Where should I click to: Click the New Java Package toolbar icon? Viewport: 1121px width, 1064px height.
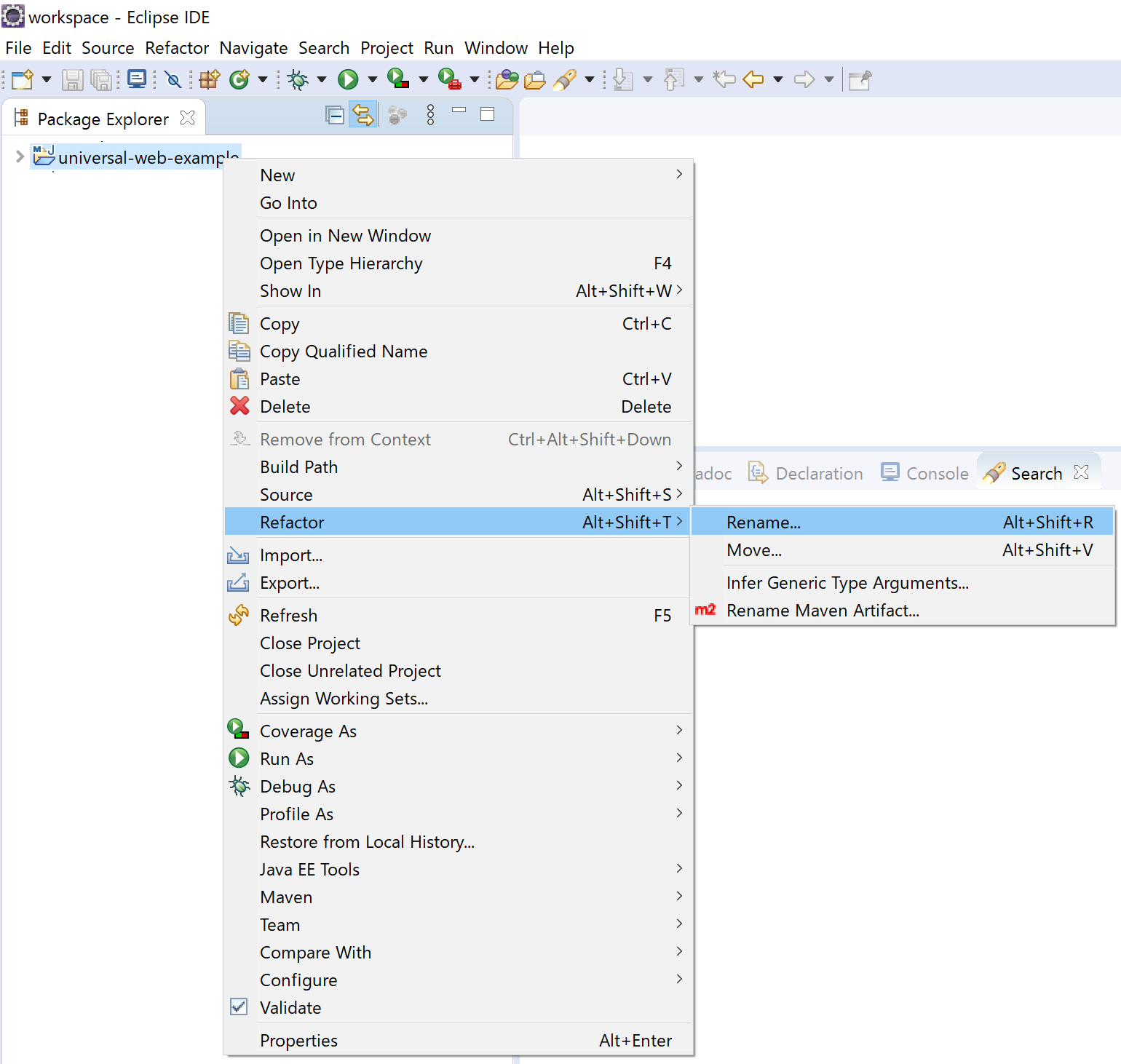(x=210, y=79)
